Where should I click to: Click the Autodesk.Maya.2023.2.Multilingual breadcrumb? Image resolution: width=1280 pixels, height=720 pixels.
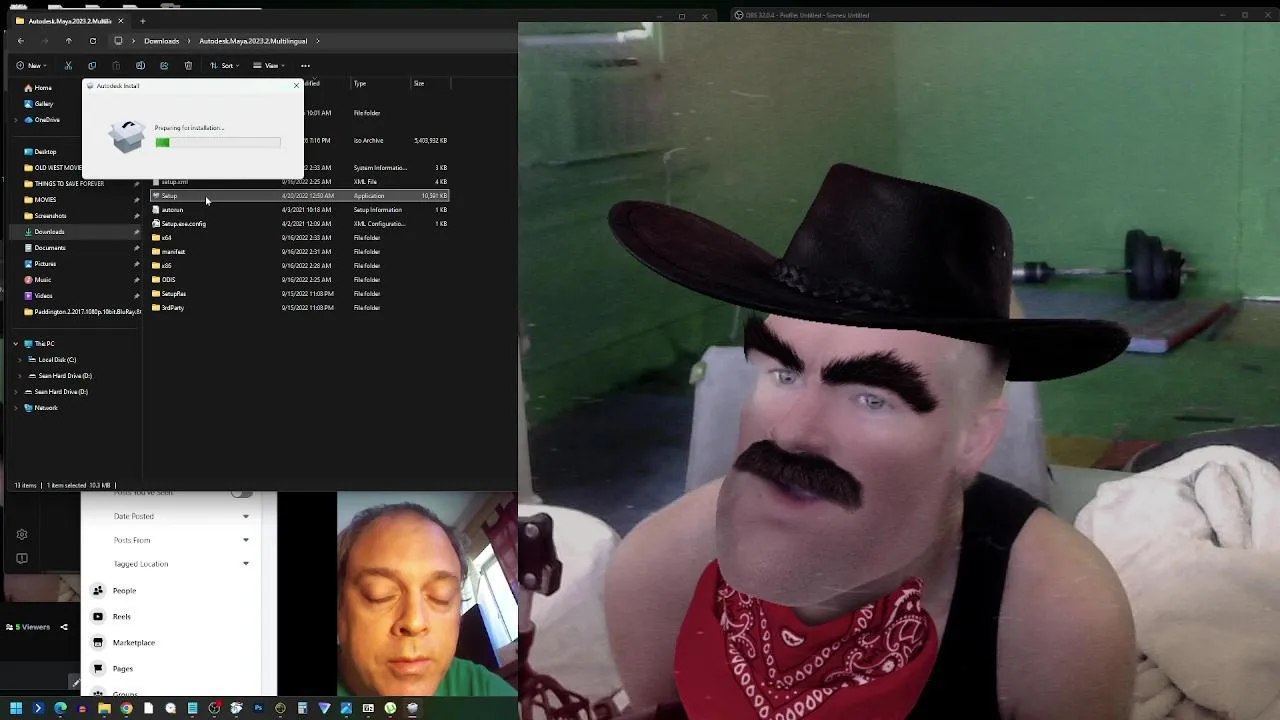click(x=253, y=41)
